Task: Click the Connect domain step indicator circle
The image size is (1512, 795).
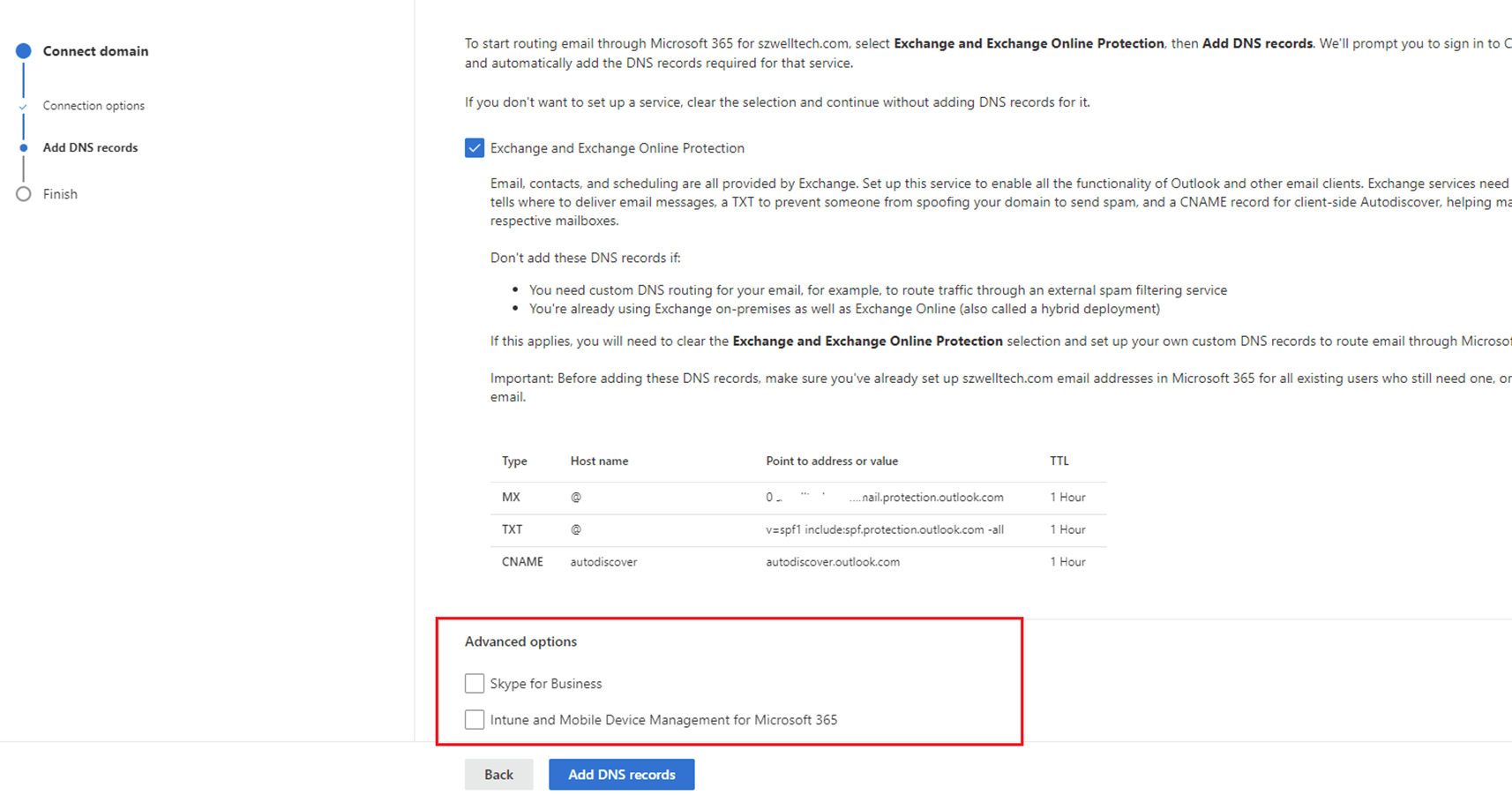Action: [24, 50]
